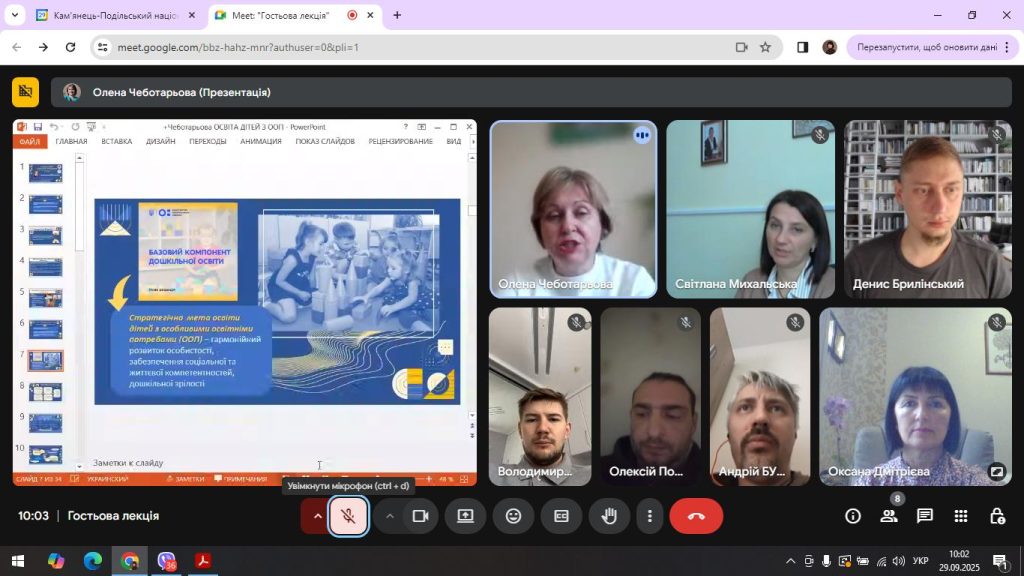
Task: Expand video settings chevron beside camera
Action: (x=390, y=516)
